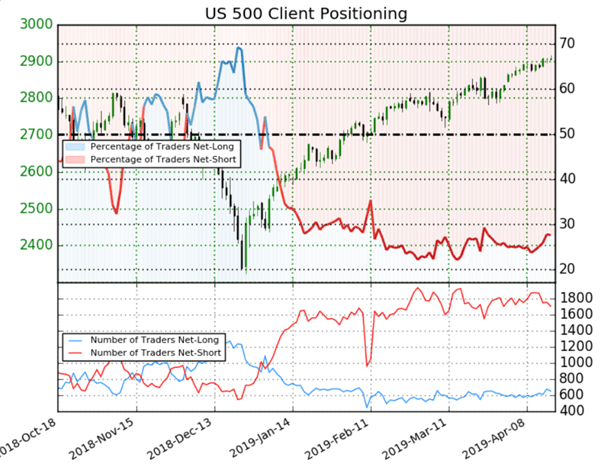The width and height of the screenshot is (602, 470).
Task: Select the 2019-Apr-08 date label
Action: click(x=494, y=439)
